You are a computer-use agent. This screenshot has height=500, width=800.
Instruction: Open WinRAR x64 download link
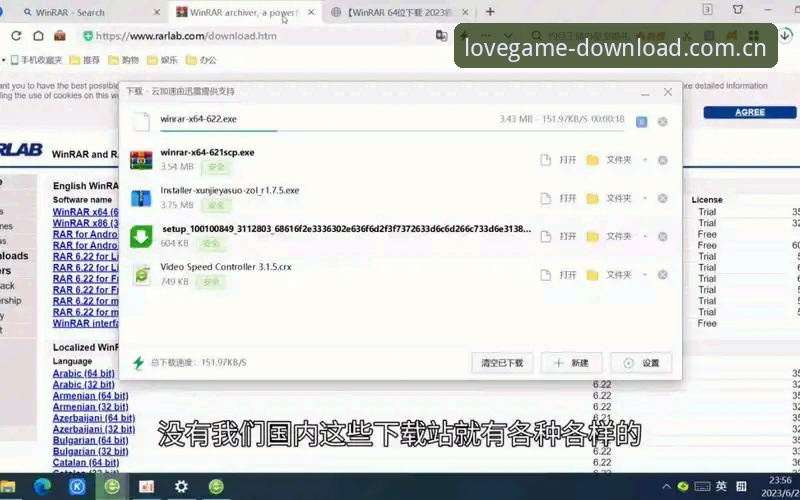85,212
